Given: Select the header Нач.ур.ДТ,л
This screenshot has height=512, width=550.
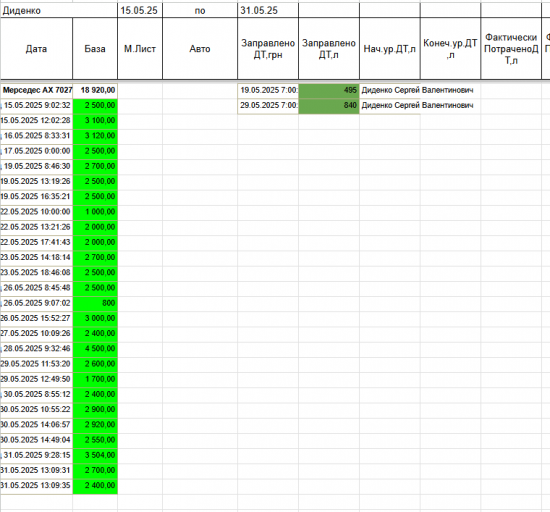Looking at the screenshot, I should [x=390, y=49].
